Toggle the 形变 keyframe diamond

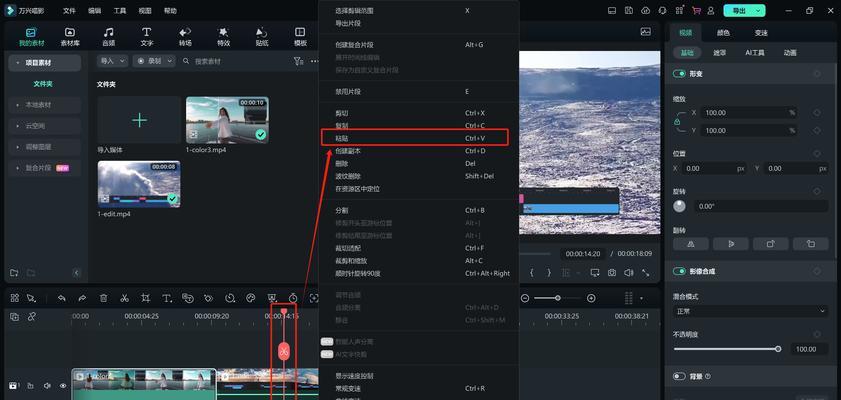[x=817, y=74]
